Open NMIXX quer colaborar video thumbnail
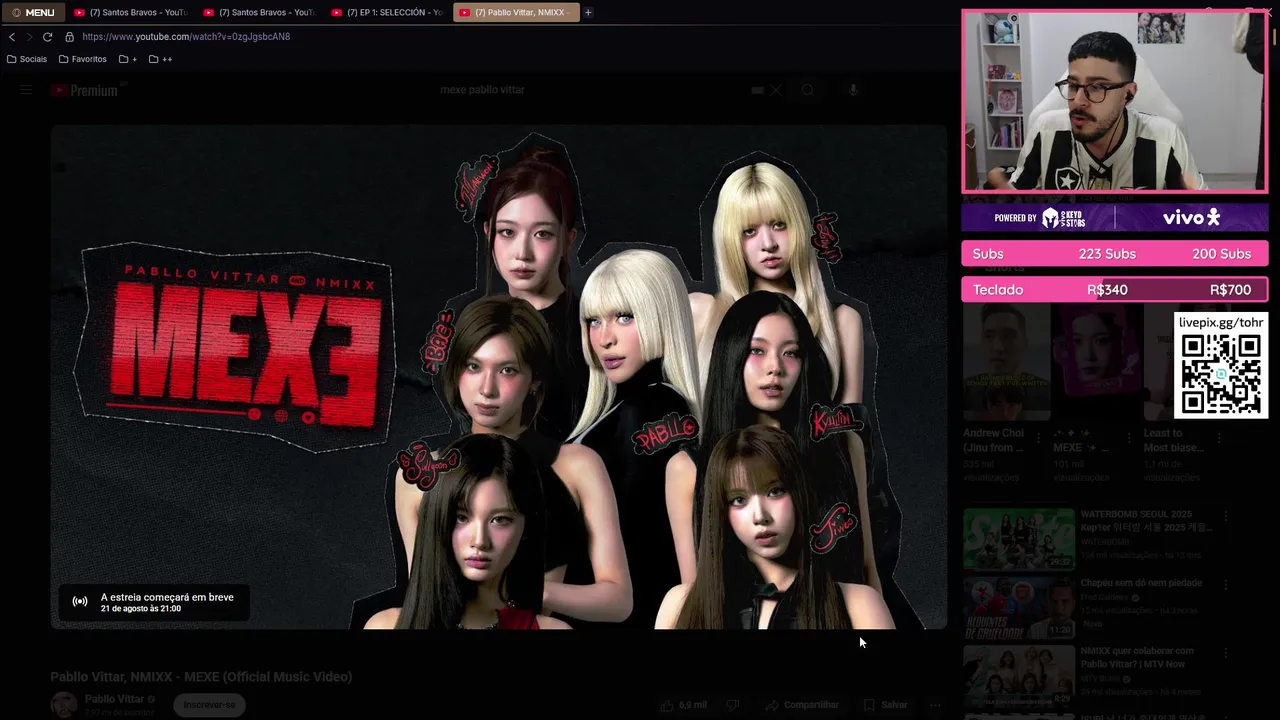Viewport: 1280px width, 720px height. coord(1019,675)
